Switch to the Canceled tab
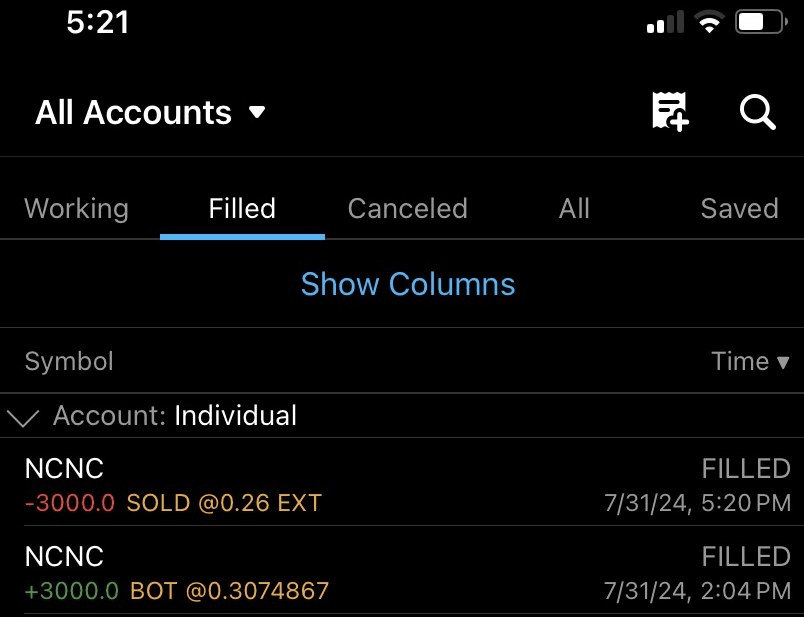The height and width of the screenshot is (617, 804). click(x=407, y=208)
